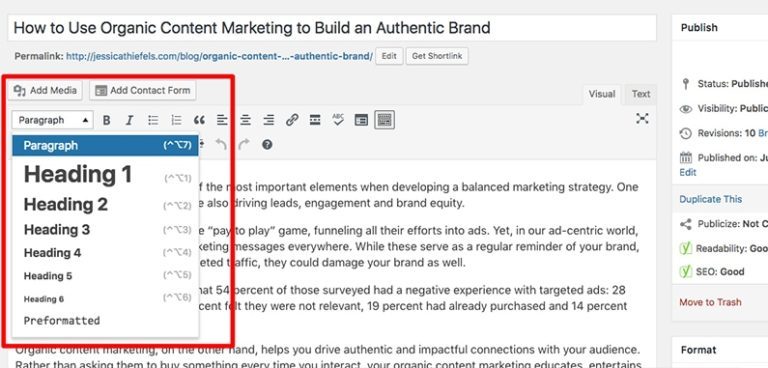Click the Get Shortlink button

click(437, 56)
